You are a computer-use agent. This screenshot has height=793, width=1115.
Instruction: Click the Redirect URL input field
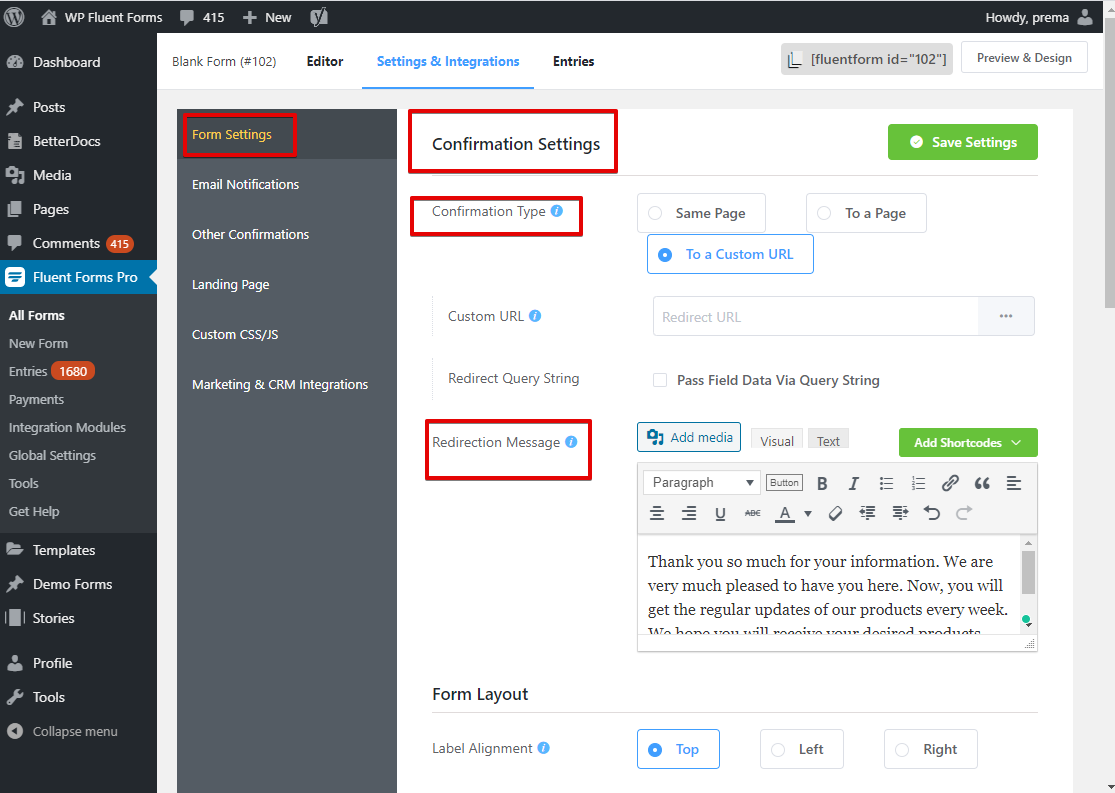click(x=816, y=316)
